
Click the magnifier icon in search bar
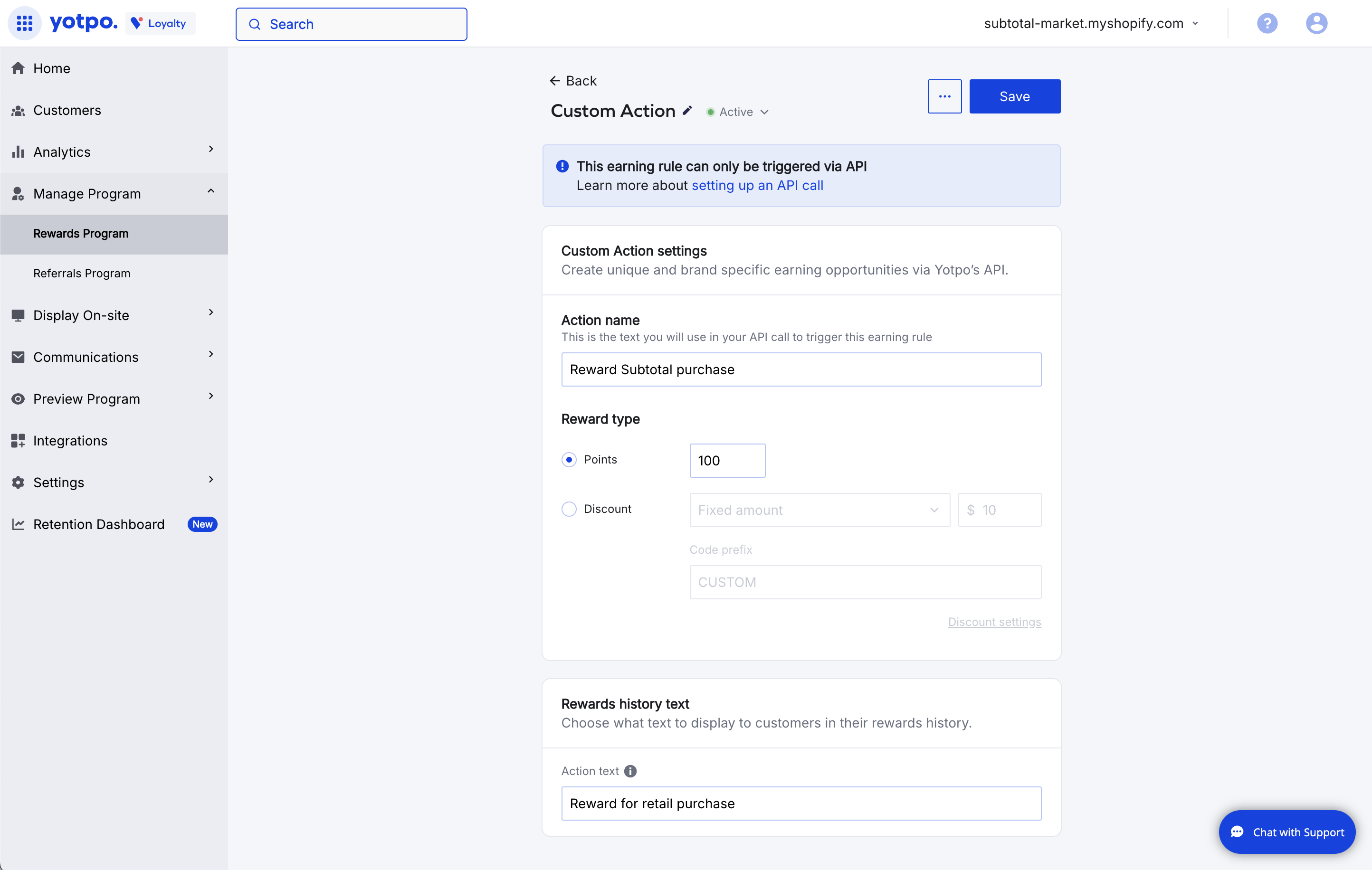click(x=255, y=25)
